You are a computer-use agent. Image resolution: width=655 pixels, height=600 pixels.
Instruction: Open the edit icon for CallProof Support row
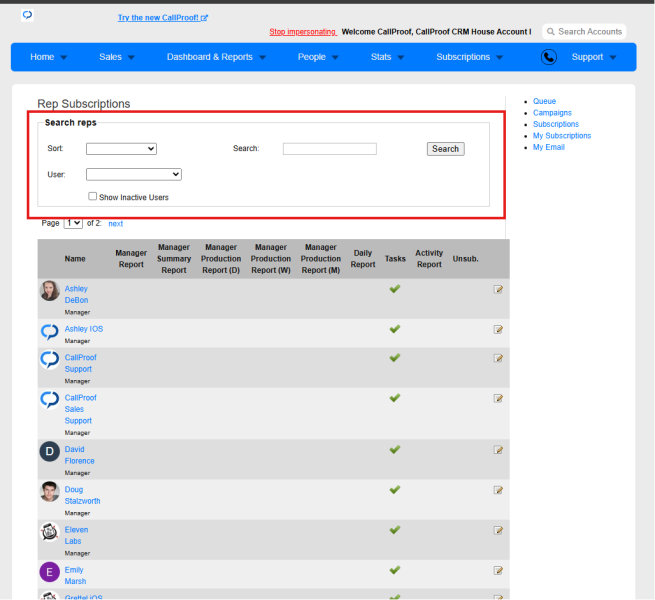(x=498, y=358)
